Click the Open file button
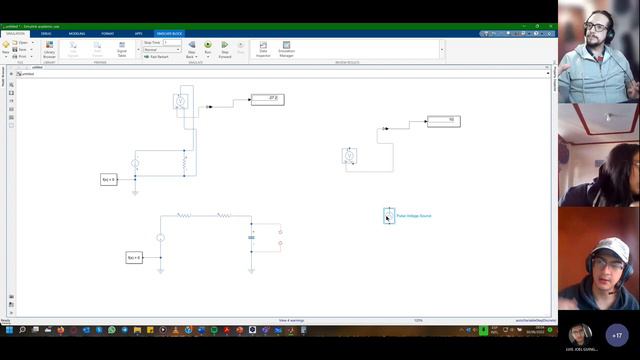Viewport: 640px width, 360px height. 20,43
